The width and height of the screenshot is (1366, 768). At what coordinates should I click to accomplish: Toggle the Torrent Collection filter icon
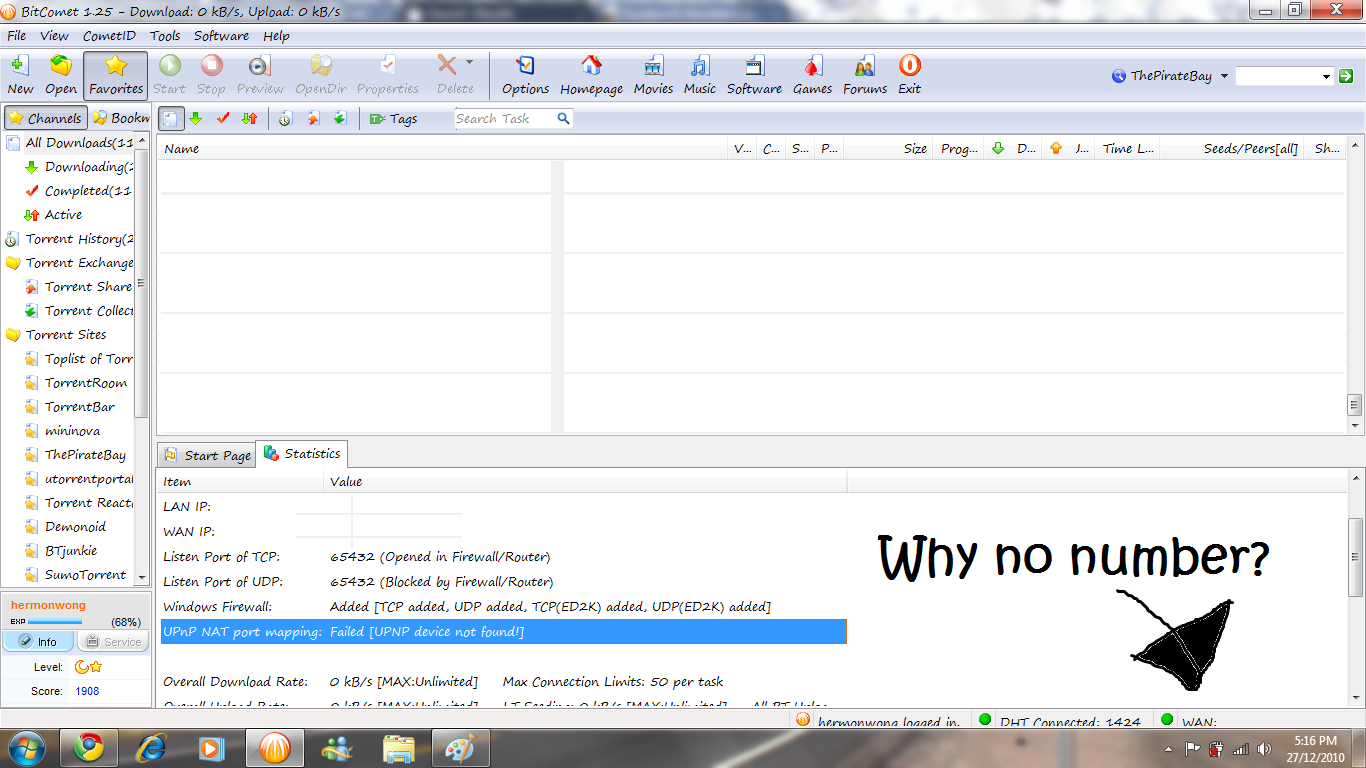coord(340,118)
